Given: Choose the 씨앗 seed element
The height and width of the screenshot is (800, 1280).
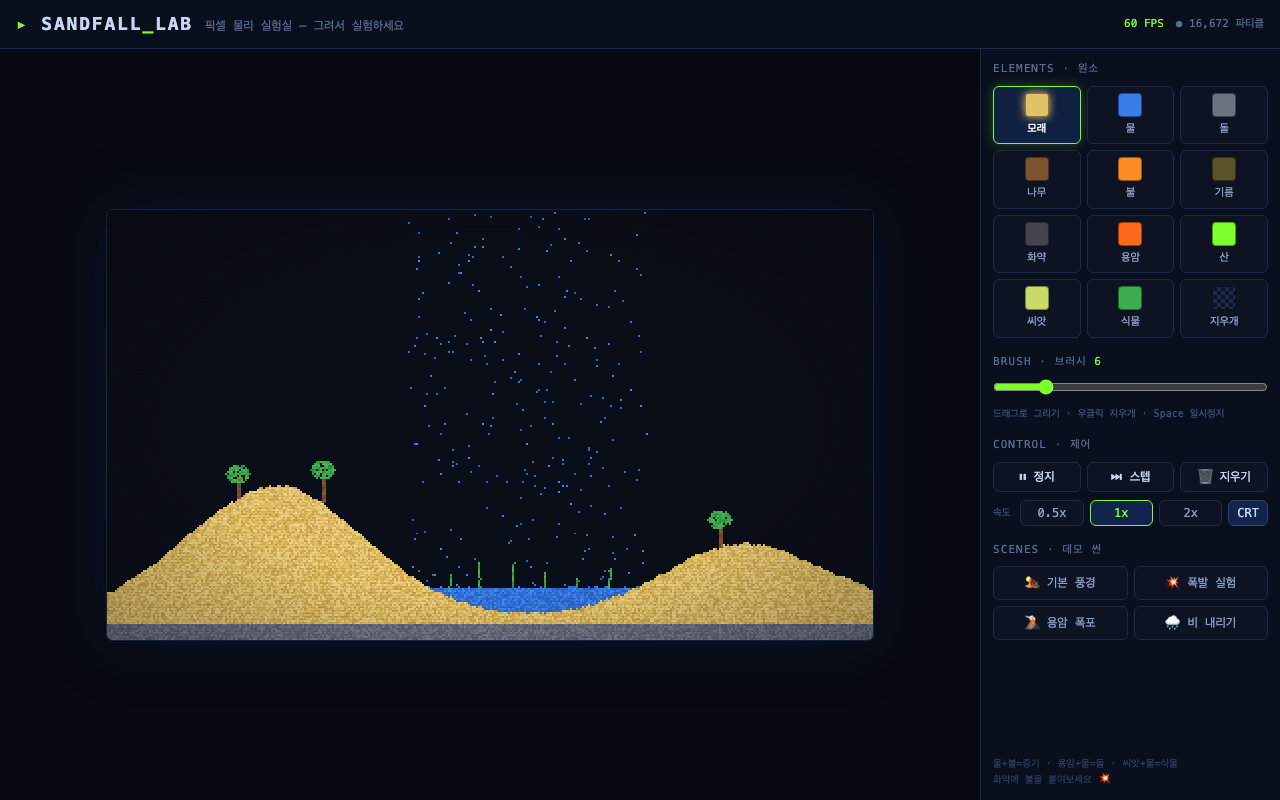Looking at the screenshot, I should (1037, 308).
